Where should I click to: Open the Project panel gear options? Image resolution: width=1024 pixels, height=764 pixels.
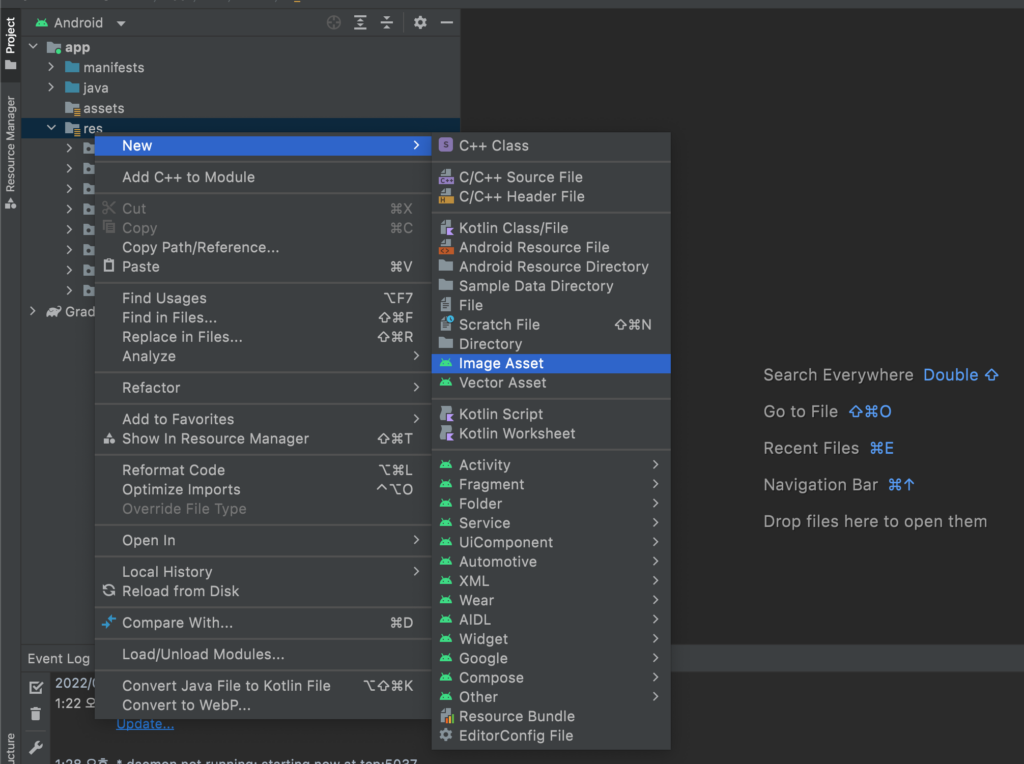click(420, 23)
